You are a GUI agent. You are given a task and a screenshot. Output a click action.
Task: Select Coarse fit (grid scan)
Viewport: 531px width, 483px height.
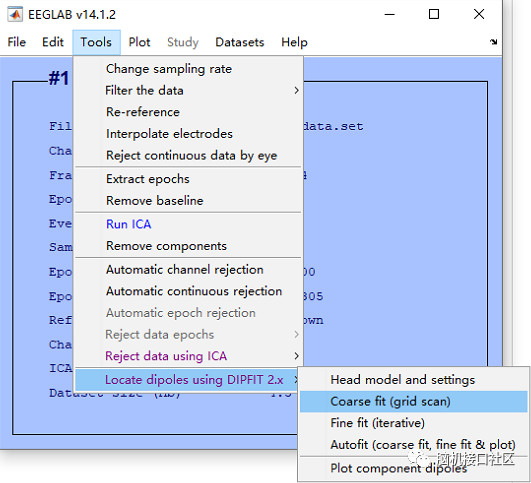tap(413, 401)
